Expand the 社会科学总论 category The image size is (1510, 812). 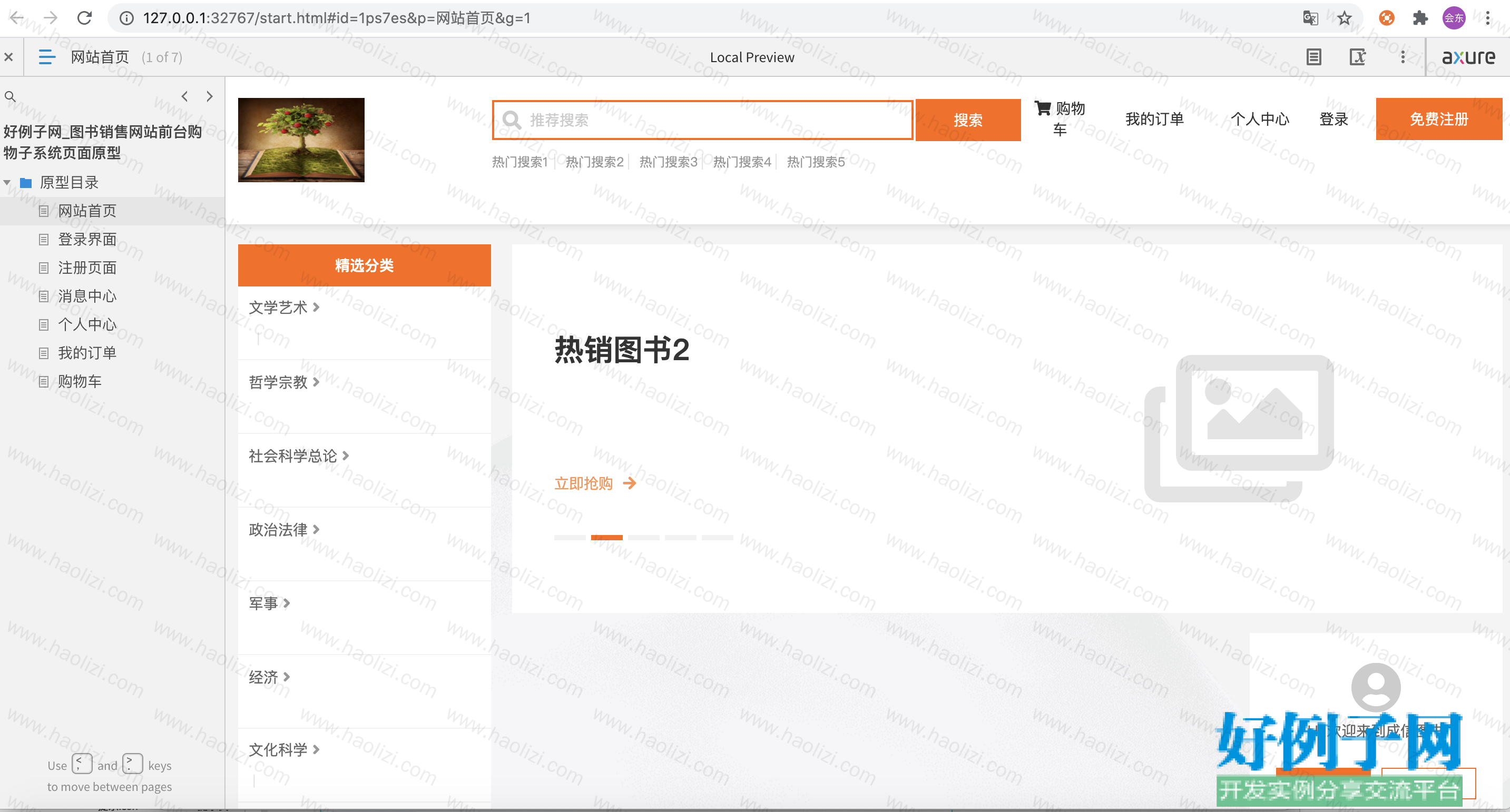299,457
